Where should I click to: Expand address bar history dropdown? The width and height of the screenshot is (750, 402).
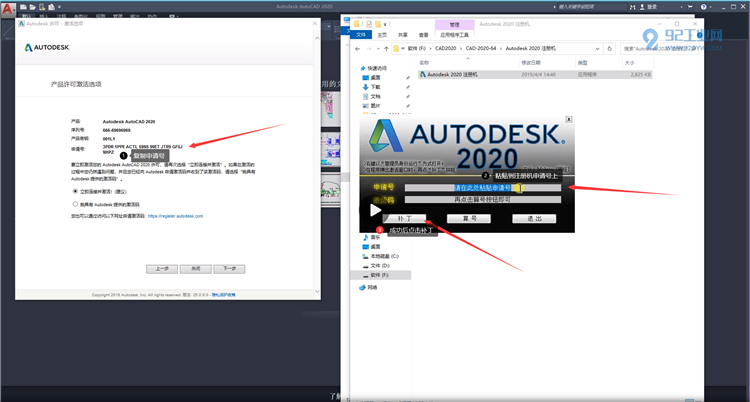597,49
